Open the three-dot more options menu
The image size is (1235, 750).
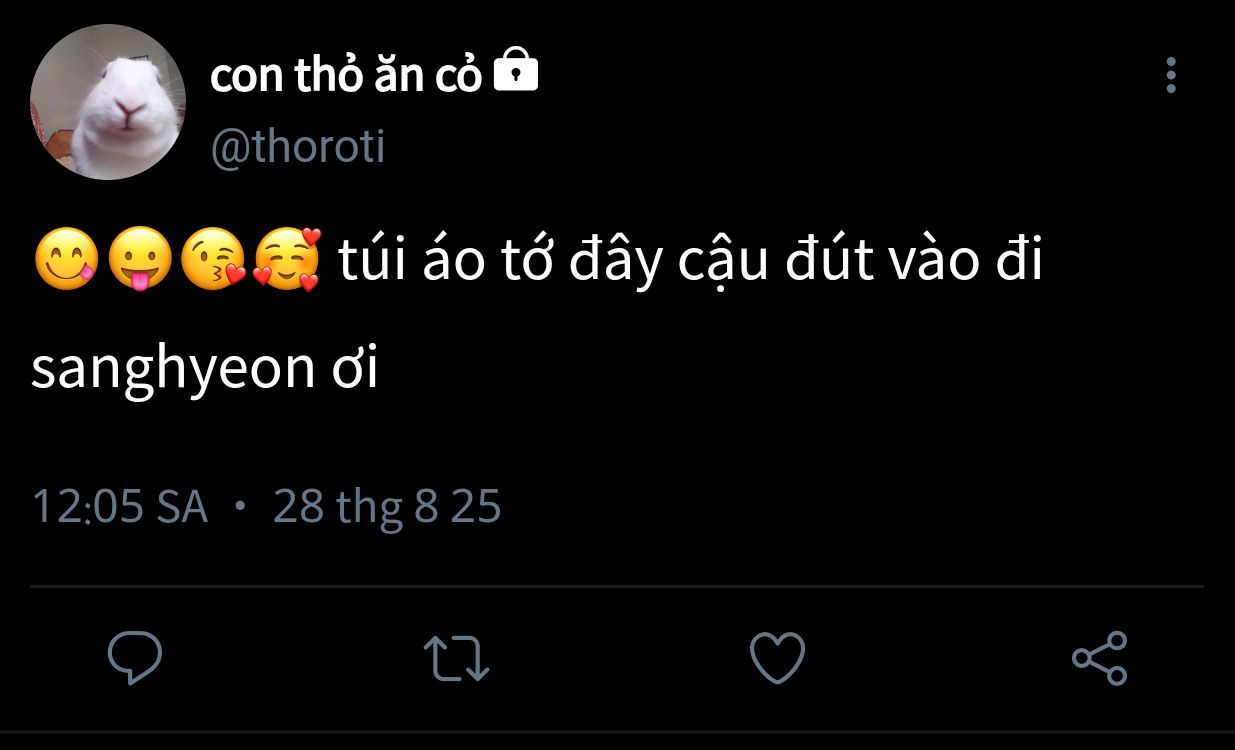point(1171,75)
